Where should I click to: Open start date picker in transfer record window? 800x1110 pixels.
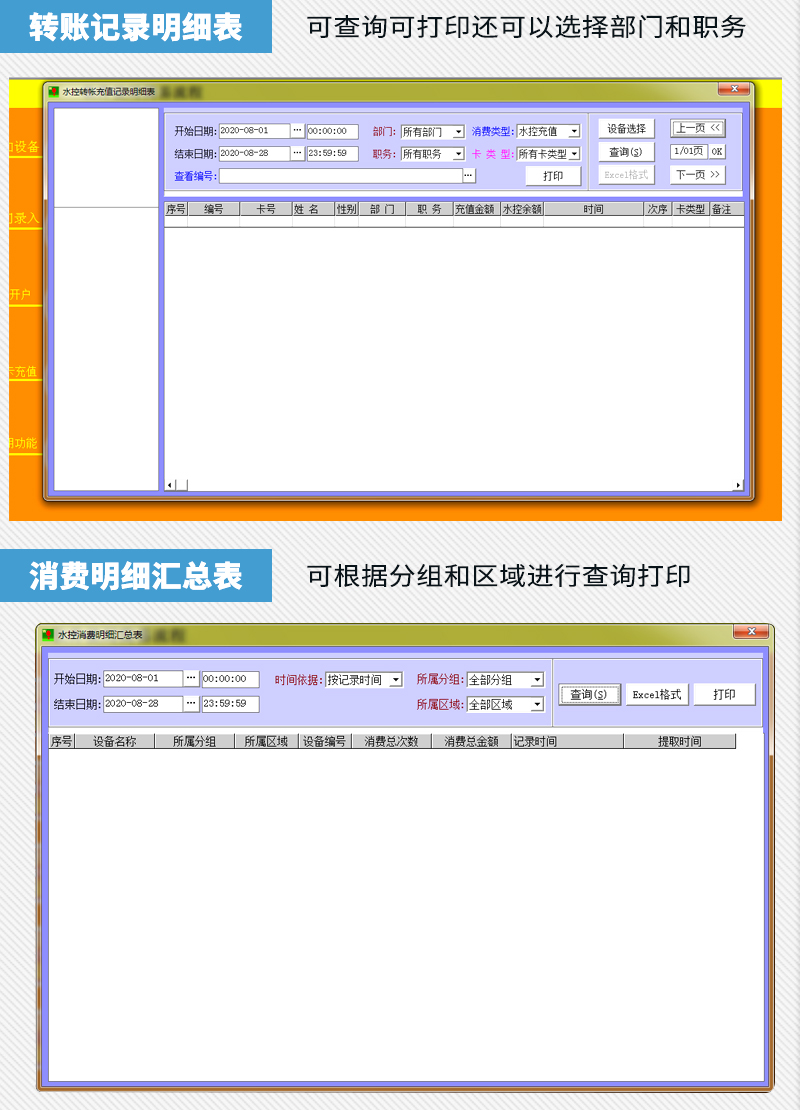pos(297,131)
